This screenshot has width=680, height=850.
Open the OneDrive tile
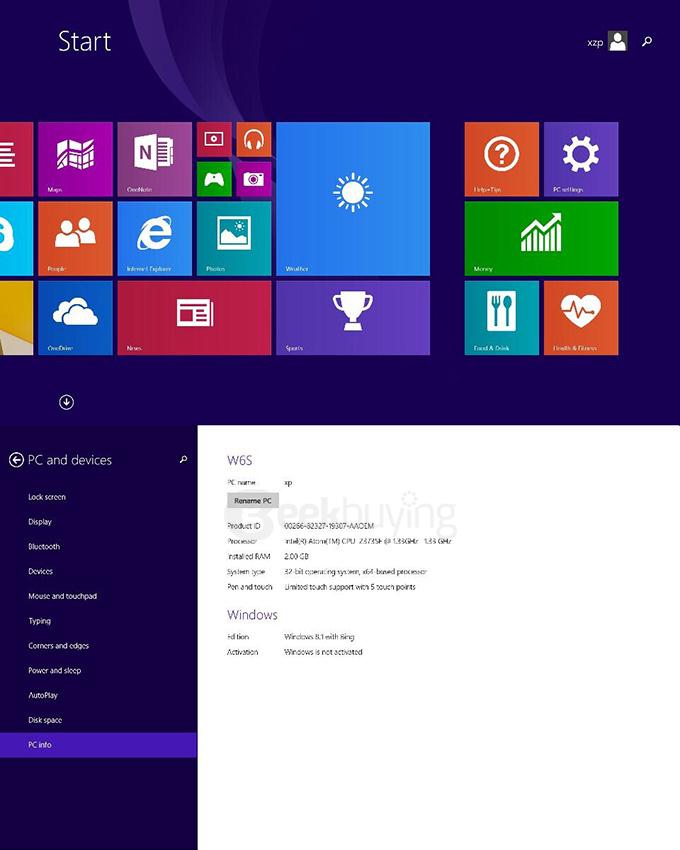pyautogui.click(x=75, y=318)
